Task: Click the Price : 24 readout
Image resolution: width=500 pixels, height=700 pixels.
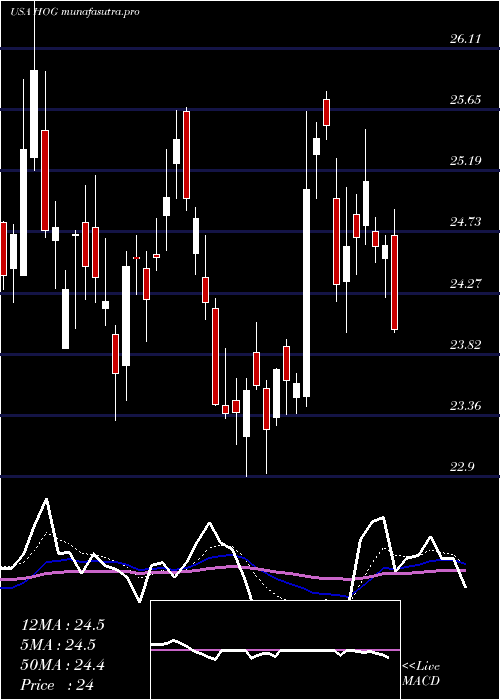Action: [57, 685]
